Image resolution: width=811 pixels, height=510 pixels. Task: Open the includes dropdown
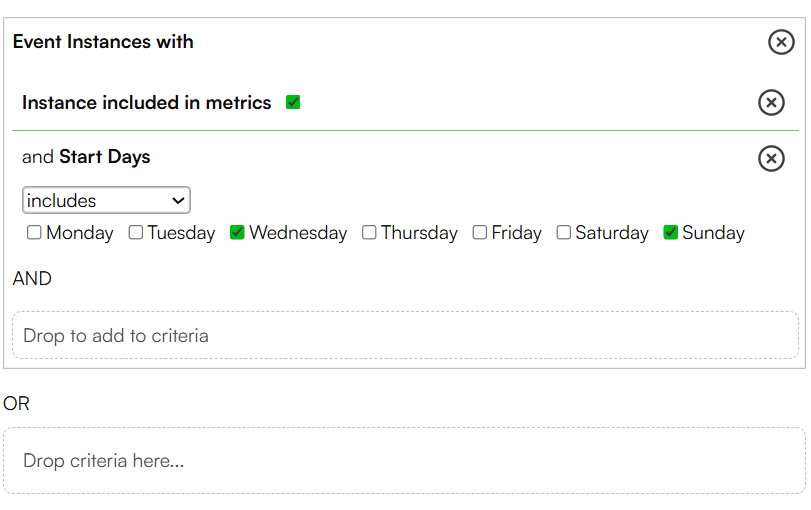click(x=106, y=200)
